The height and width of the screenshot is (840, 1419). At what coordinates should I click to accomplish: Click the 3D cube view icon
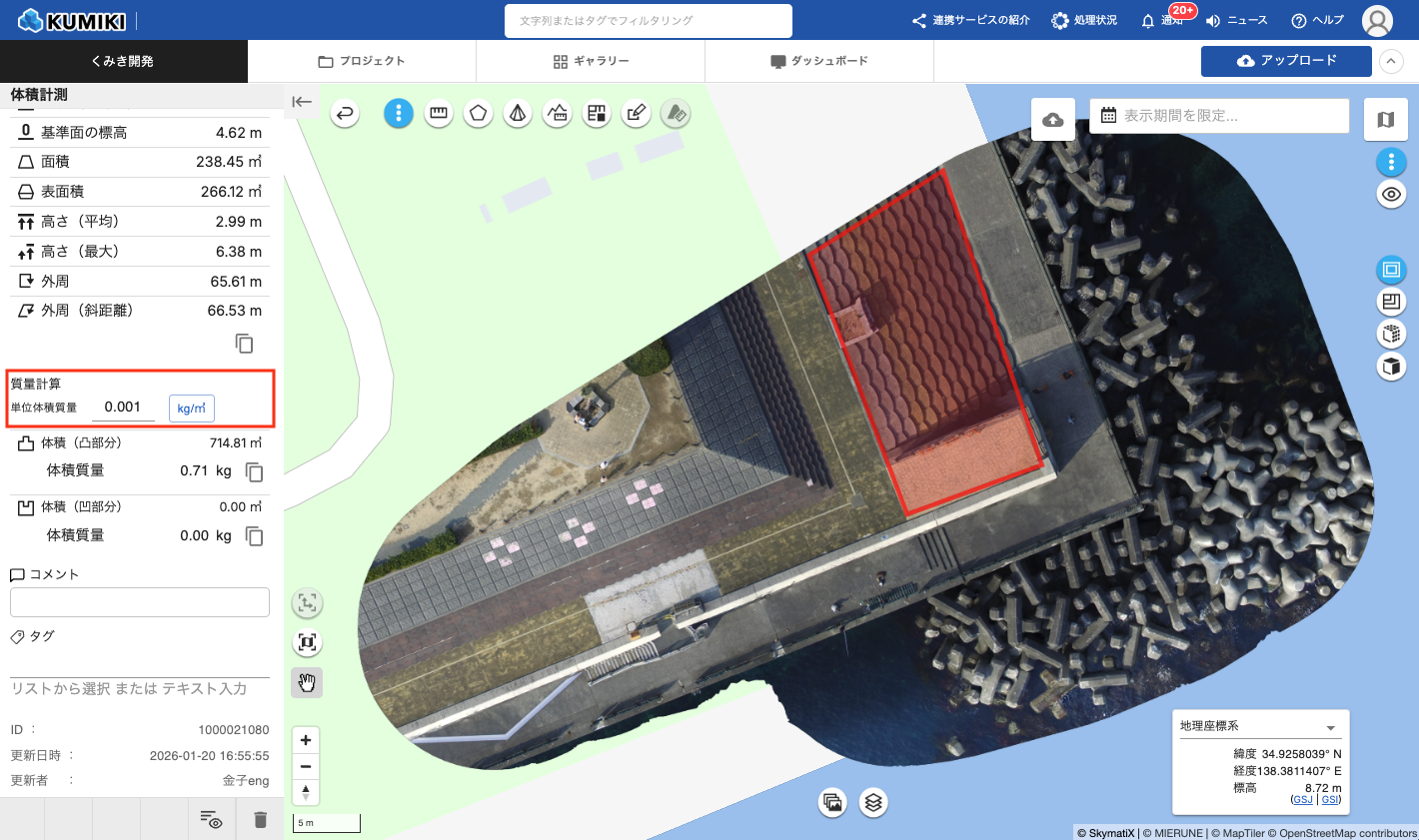[x=1391, y=367]
